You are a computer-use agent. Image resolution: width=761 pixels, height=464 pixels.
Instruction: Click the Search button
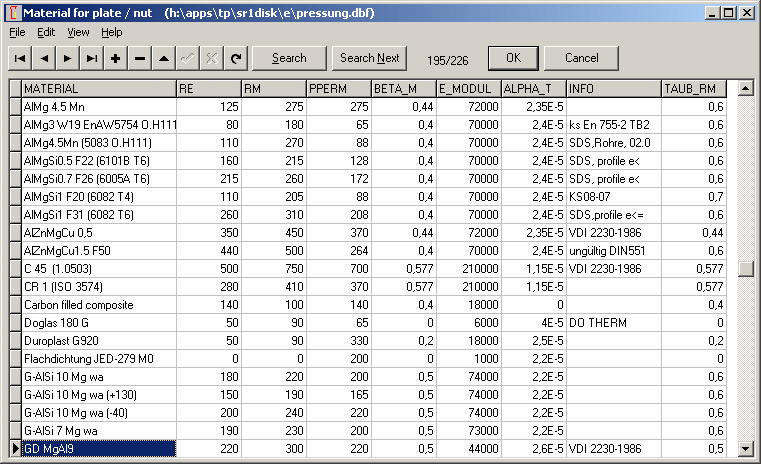[x=289, y=58]
